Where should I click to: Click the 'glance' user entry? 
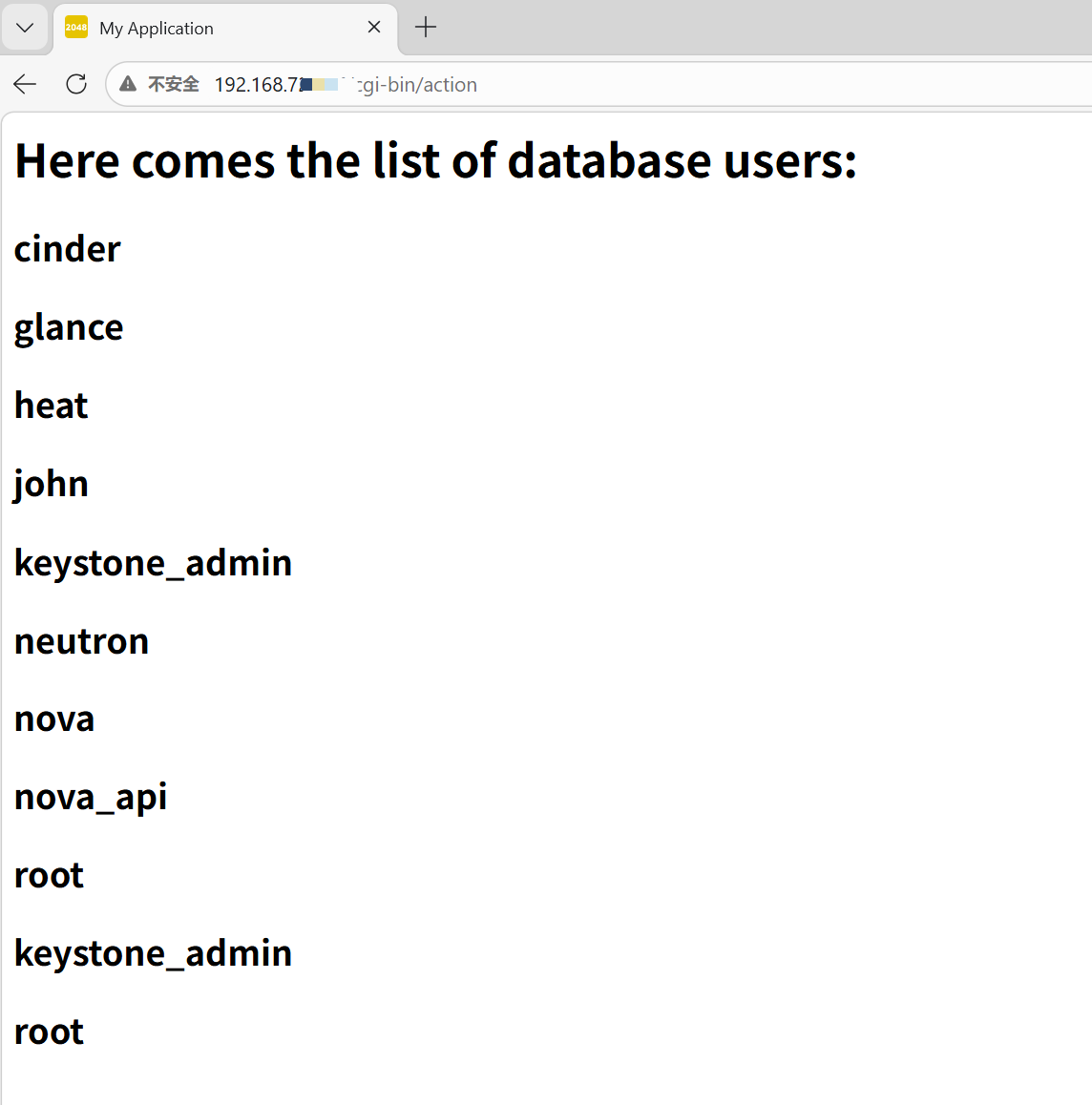[69, 327]
